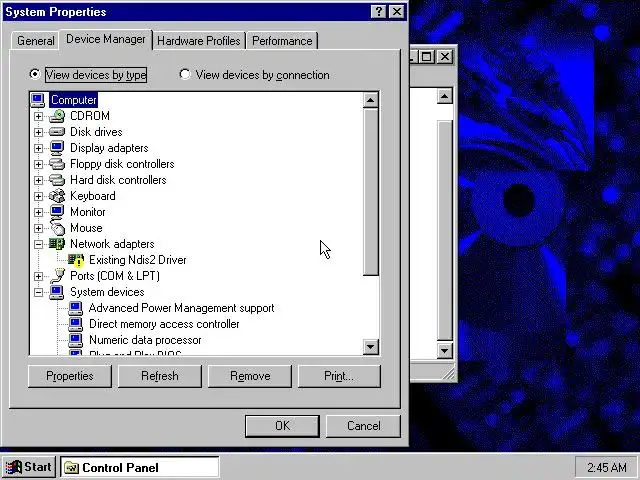Click the System devices icon
640x480 pixels.
[x=57, y=292]
